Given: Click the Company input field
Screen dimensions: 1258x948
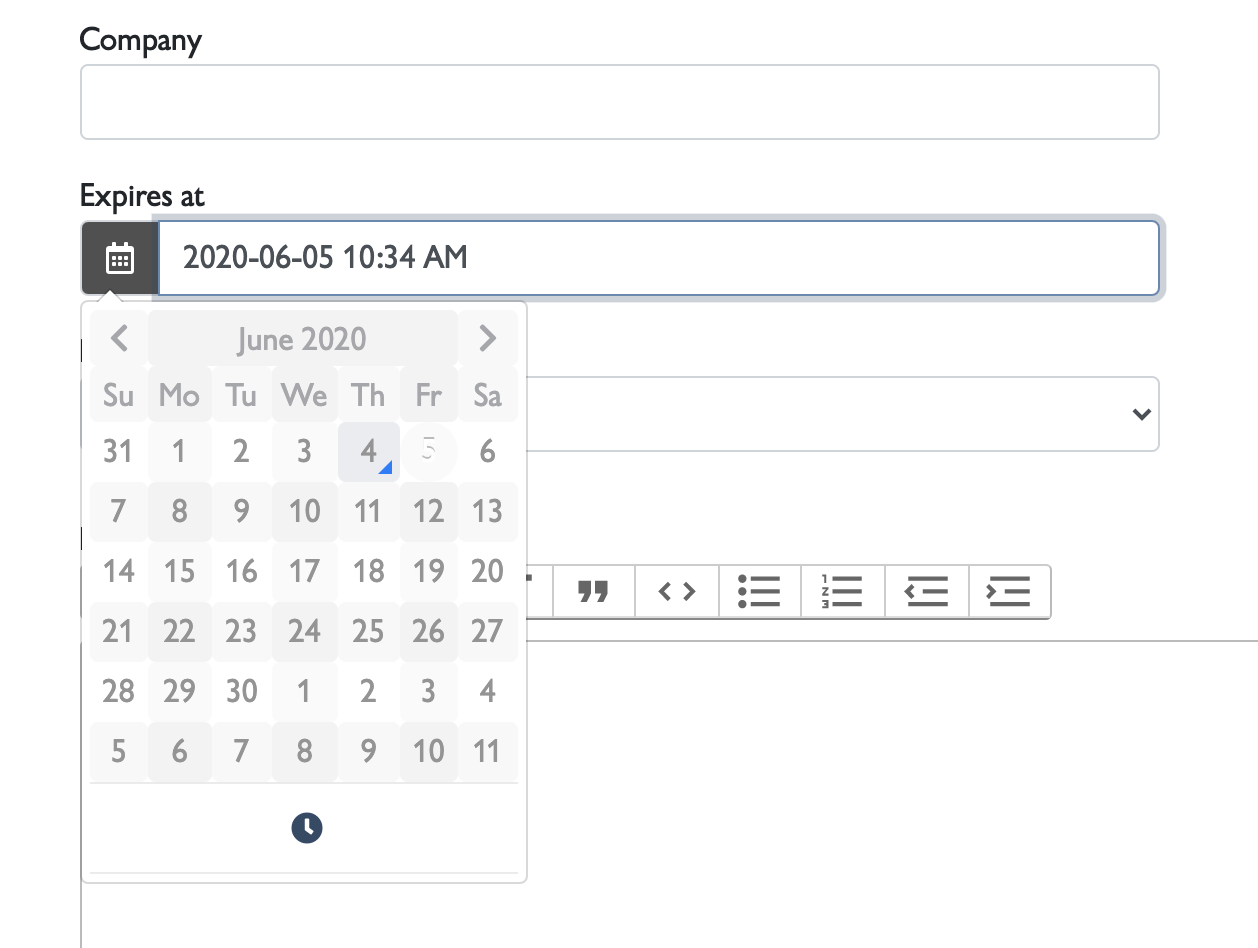Looking at the screenshot, I should coord(620,101).
